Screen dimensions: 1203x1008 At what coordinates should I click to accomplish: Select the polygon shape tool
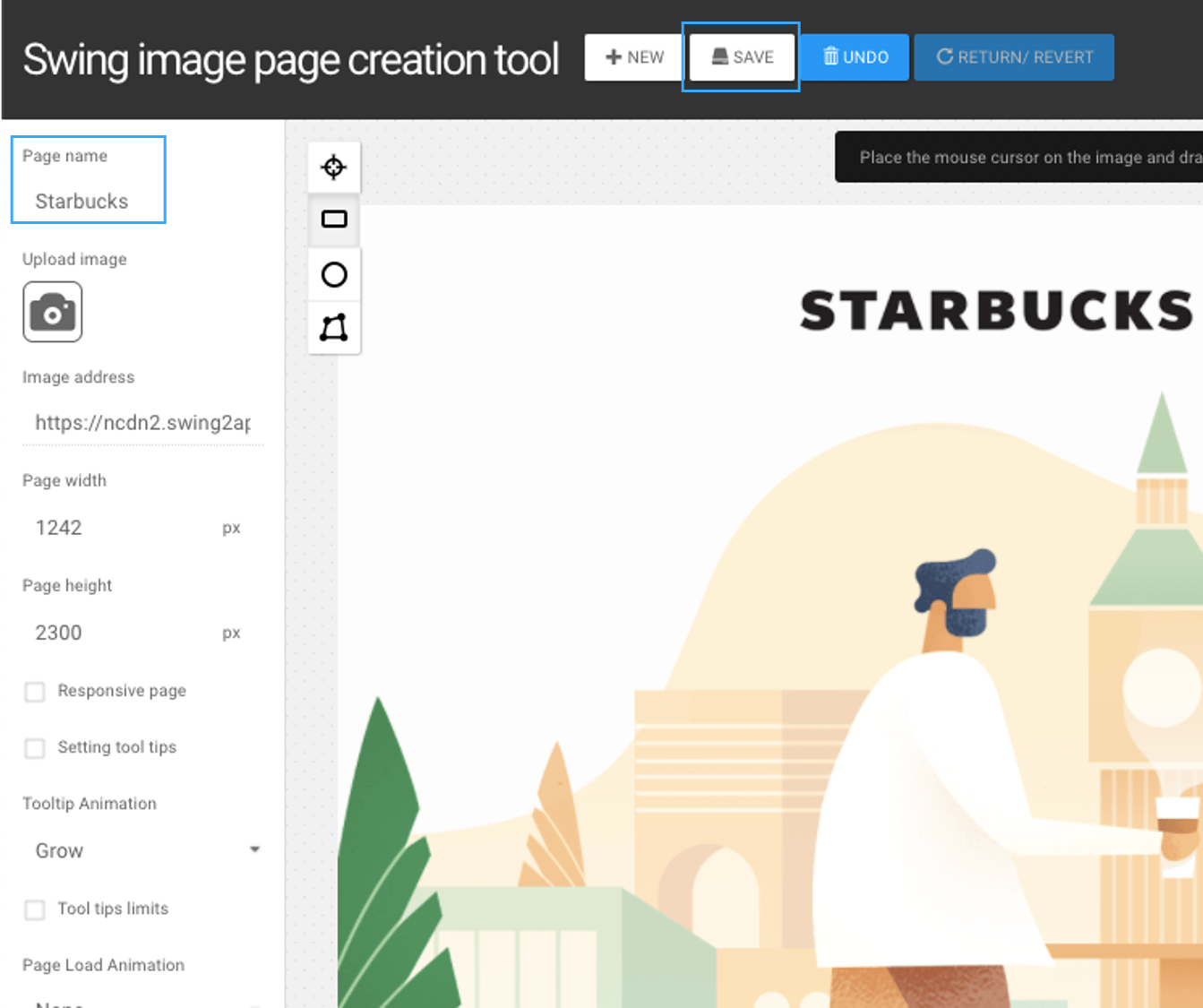coord(333,328)
